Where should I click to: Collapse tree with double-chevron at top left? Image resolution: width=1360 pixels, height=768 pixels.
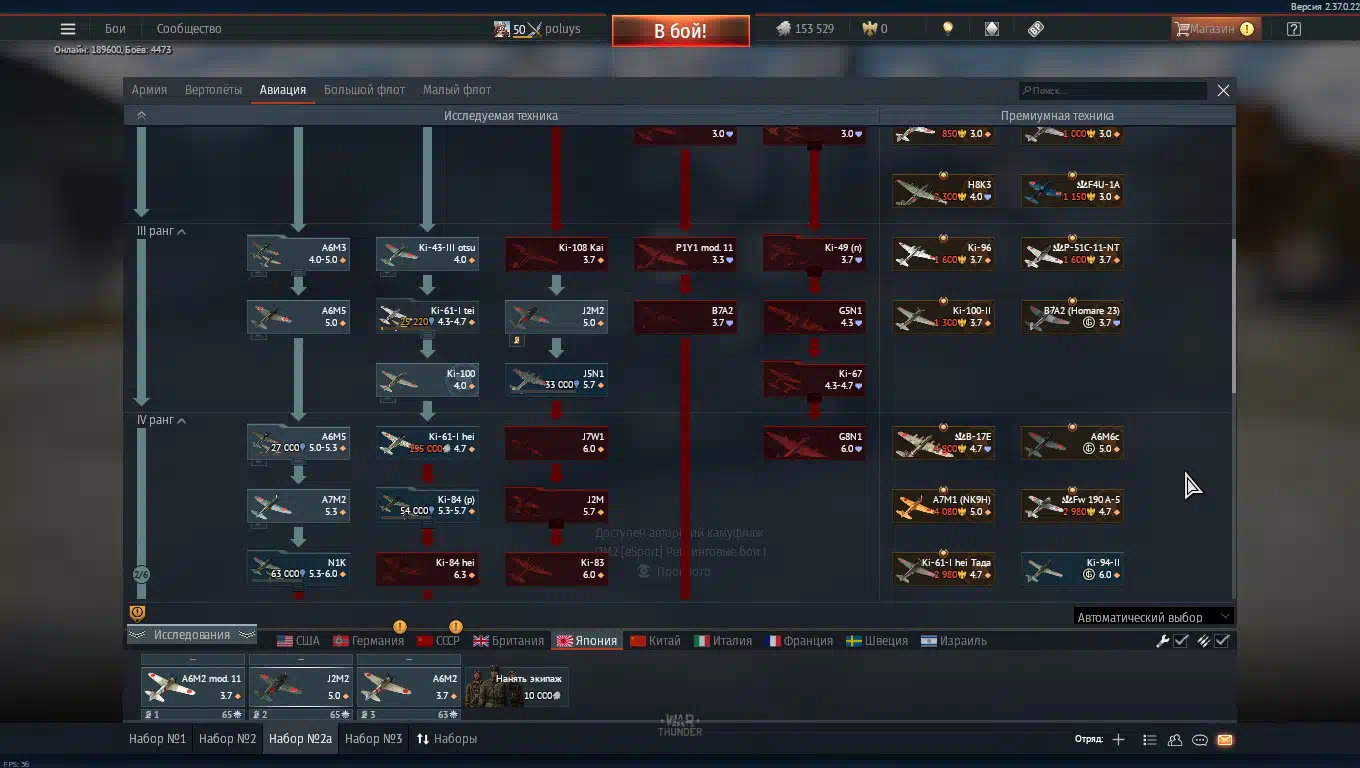[141, 115]
